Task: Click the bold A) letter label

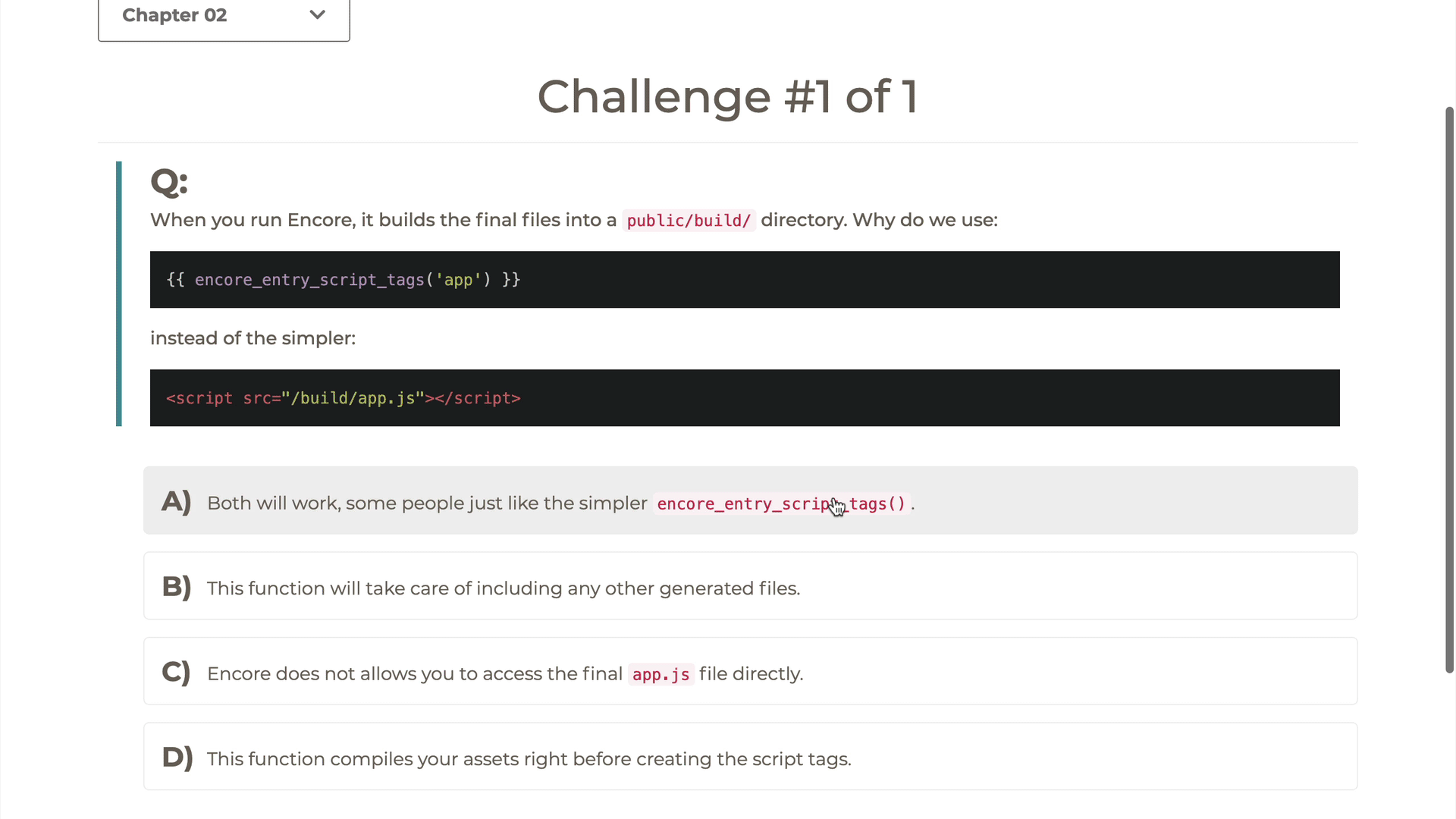Action: (x=176, y=502)
